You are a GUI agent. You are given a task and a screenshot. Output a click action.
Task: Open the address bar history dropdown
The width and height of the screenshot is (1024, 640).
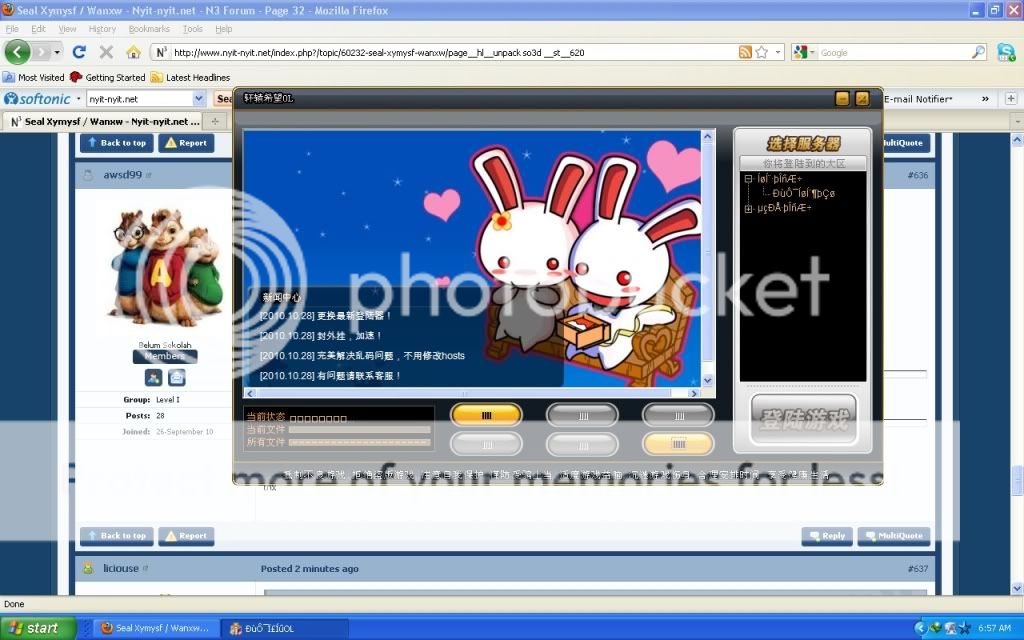778,52
